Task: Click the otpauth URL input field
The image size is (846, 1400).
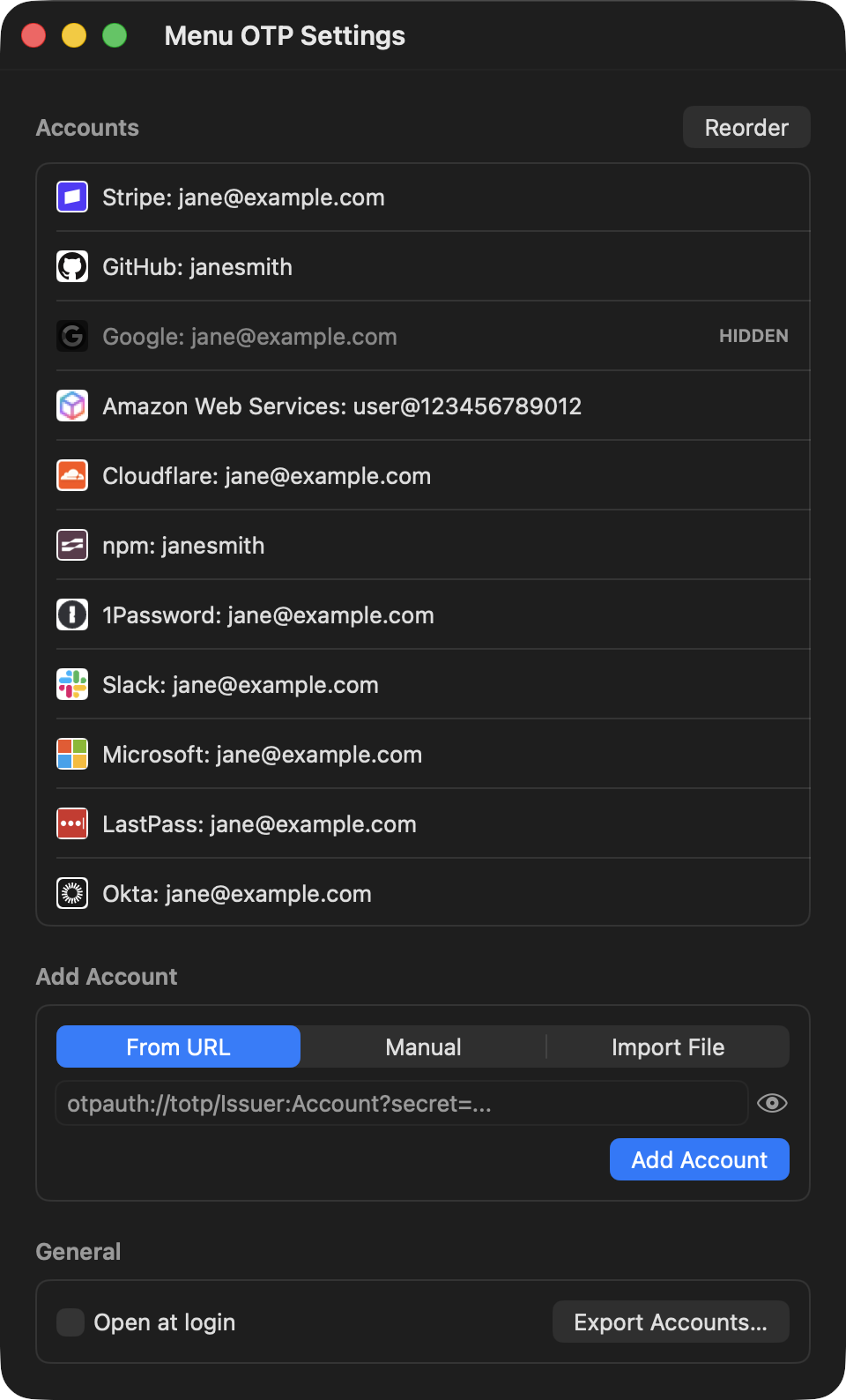Action: tap(402, 1103)
